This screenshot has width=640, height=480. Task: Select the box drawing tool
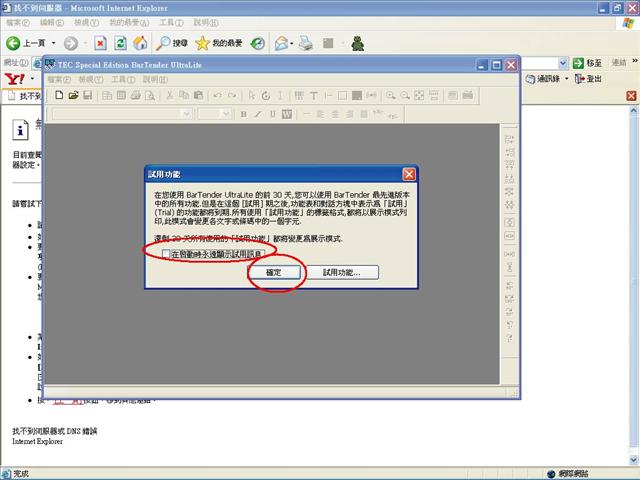342,95
